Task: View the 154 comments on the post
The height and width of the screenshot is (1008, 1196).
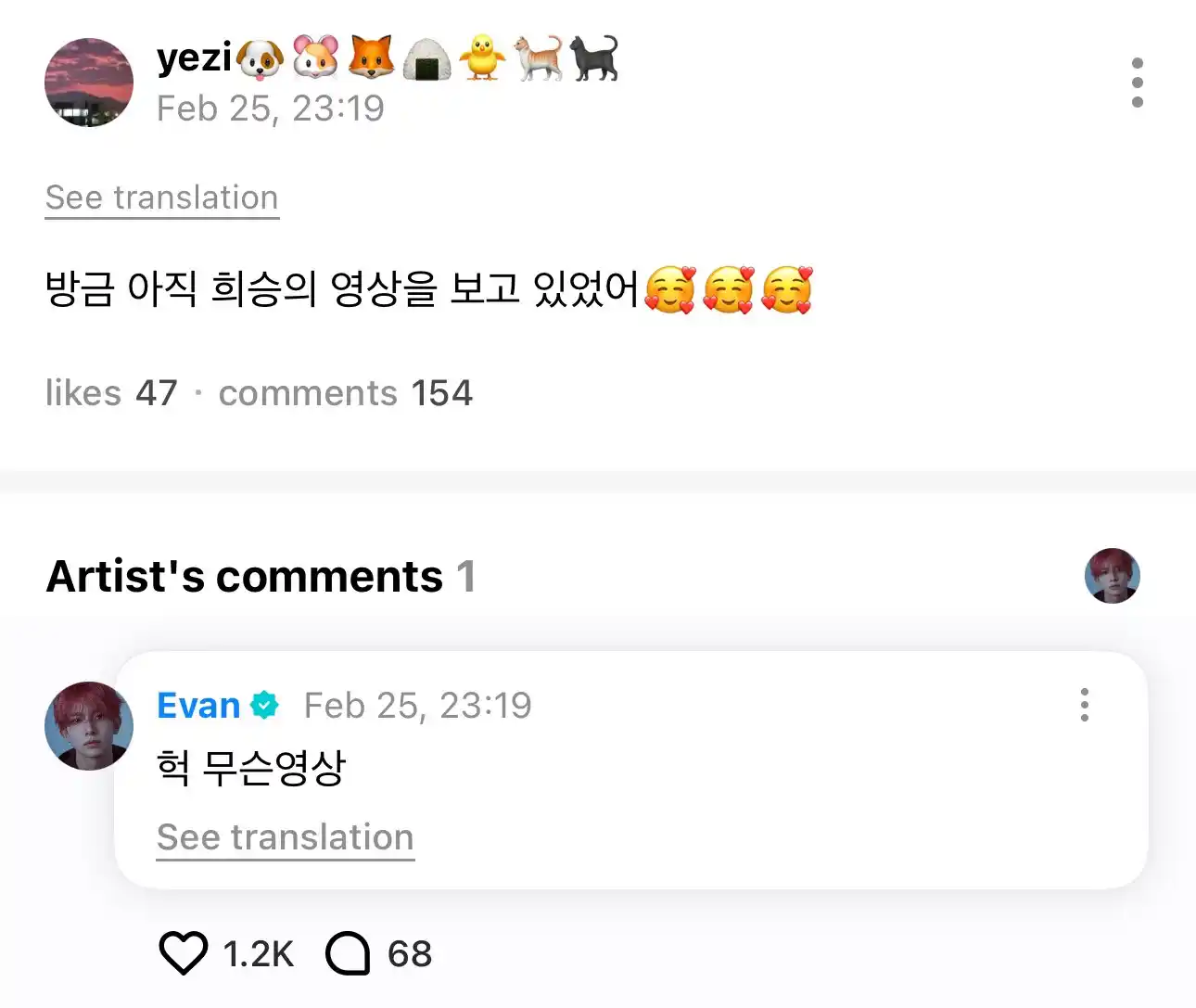Action: tap(345, 393)
